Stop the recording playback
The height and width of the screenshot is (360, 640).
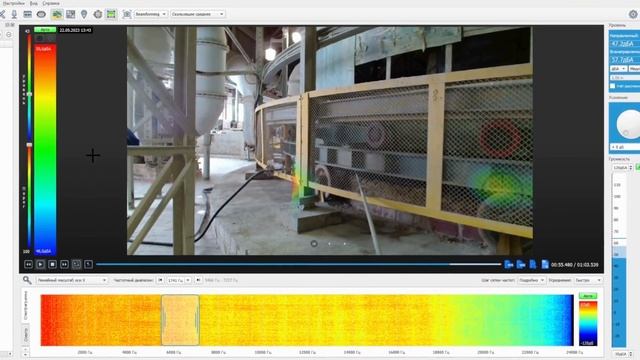tap(52, 264)
